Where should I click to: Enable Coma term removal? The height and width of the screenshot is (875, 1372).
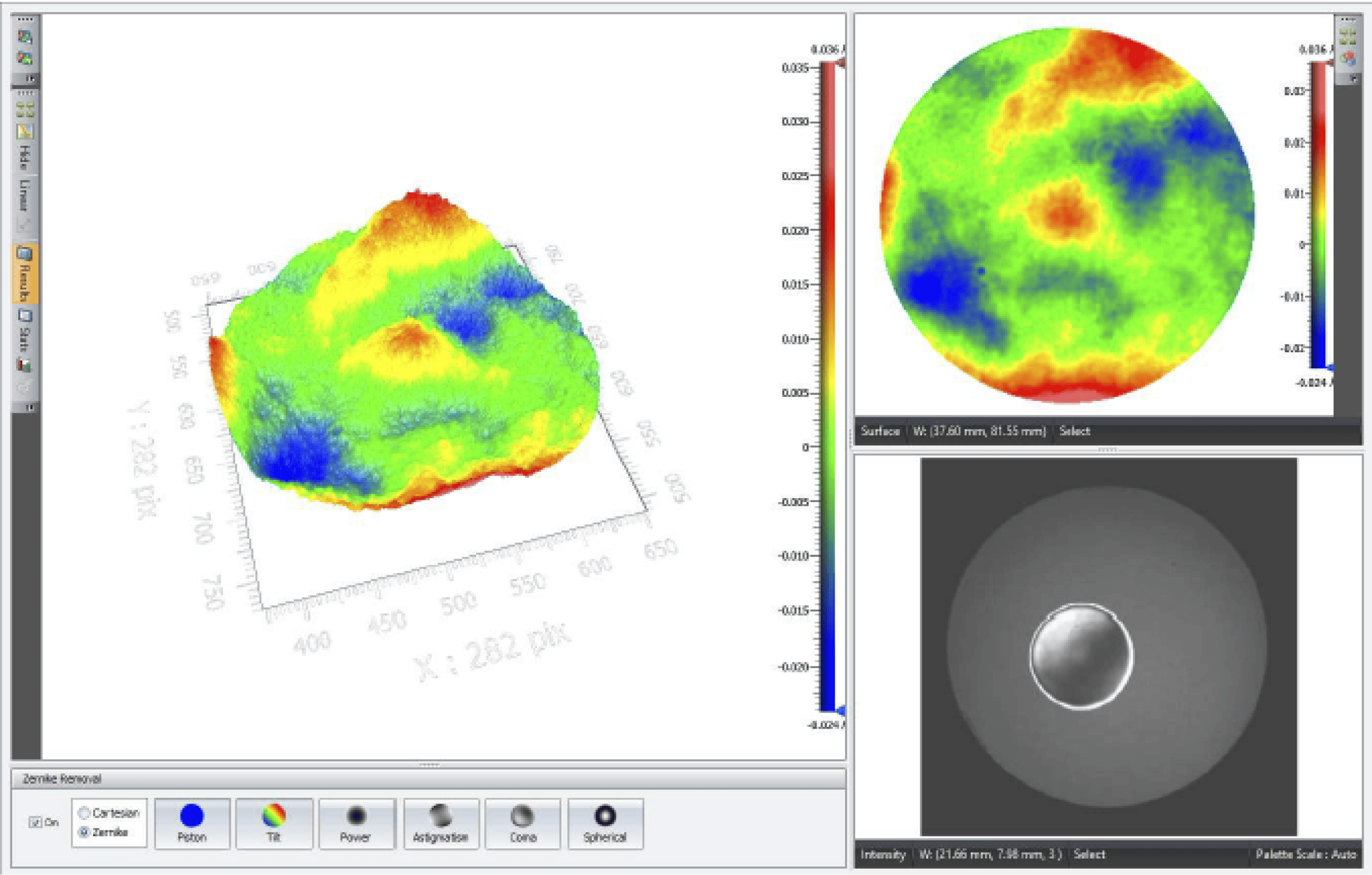523,823
